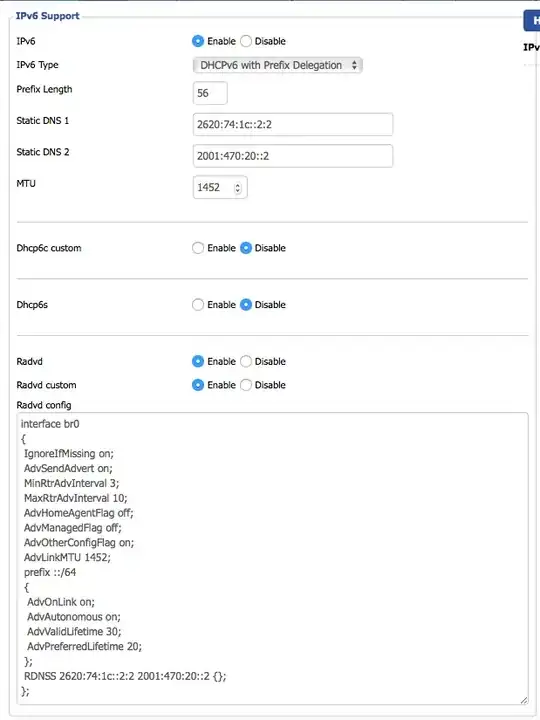The height and width of the screenshot is (720, 540).
Task: Click the 'AdvPreferredLifetime 20;' line
Action: click(x=84, y=647)
